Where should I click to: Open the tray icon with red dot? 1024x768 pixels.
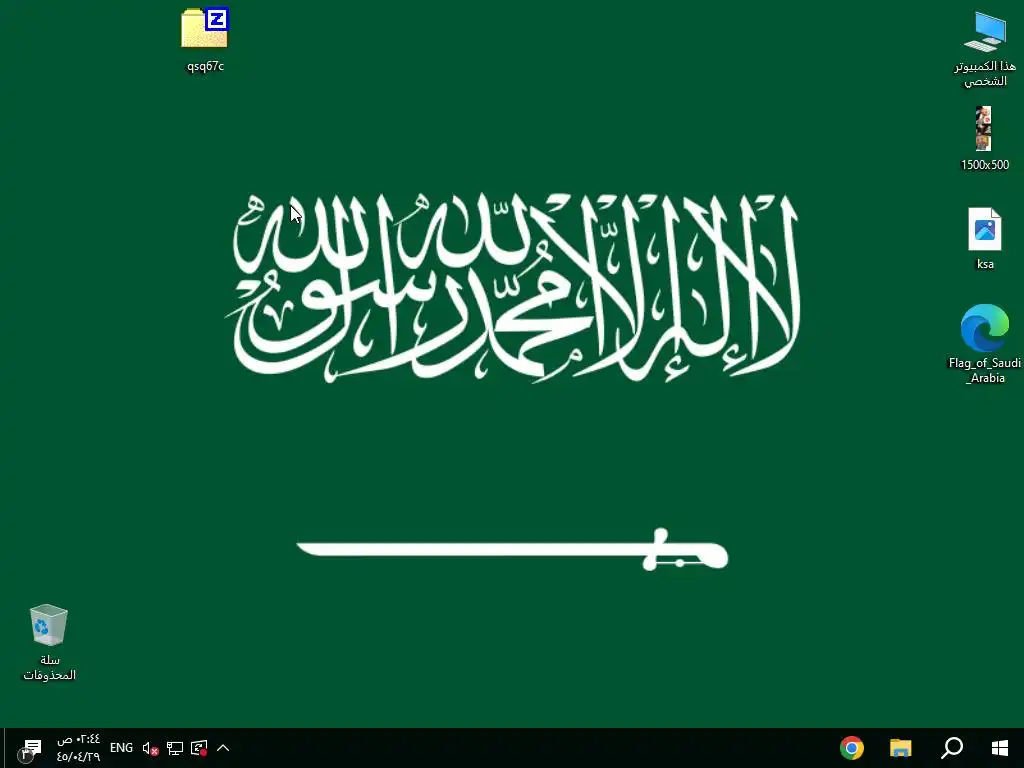(199, 748)
